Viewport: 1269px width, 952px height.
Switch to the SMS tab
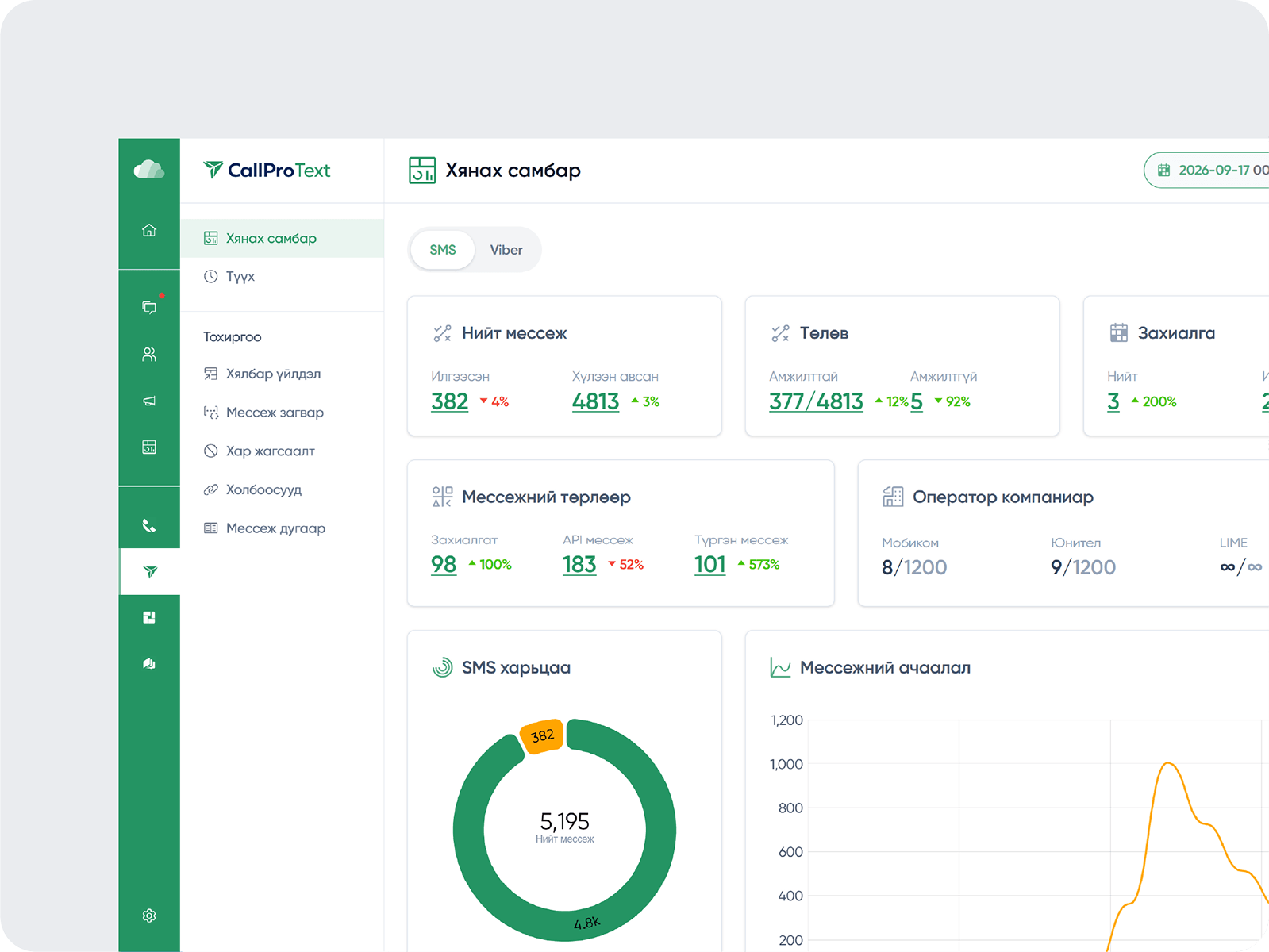(x=443, y=250)
